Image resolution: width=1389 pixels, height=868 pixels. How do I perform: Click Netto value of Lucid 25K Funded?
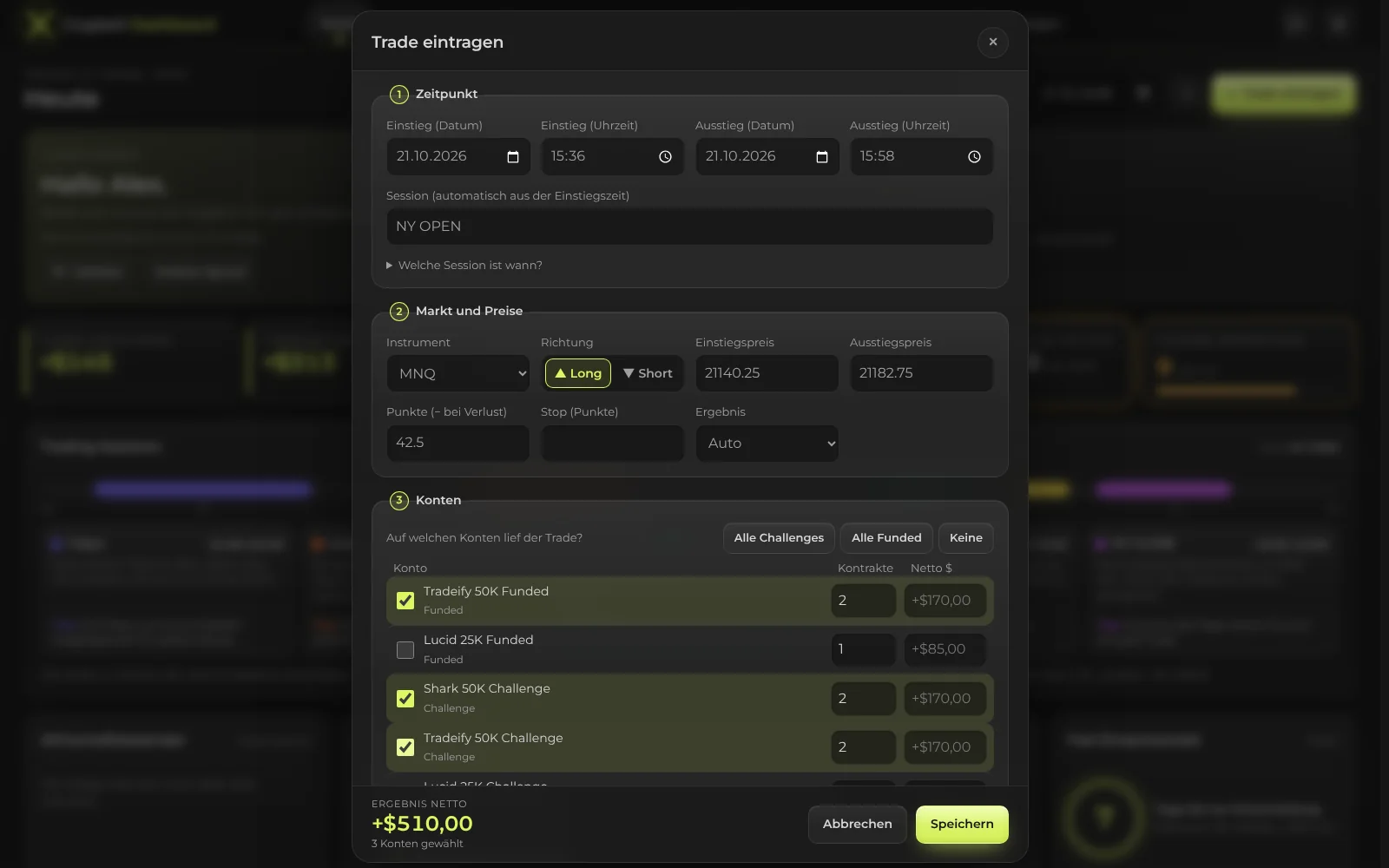(945, 649)
